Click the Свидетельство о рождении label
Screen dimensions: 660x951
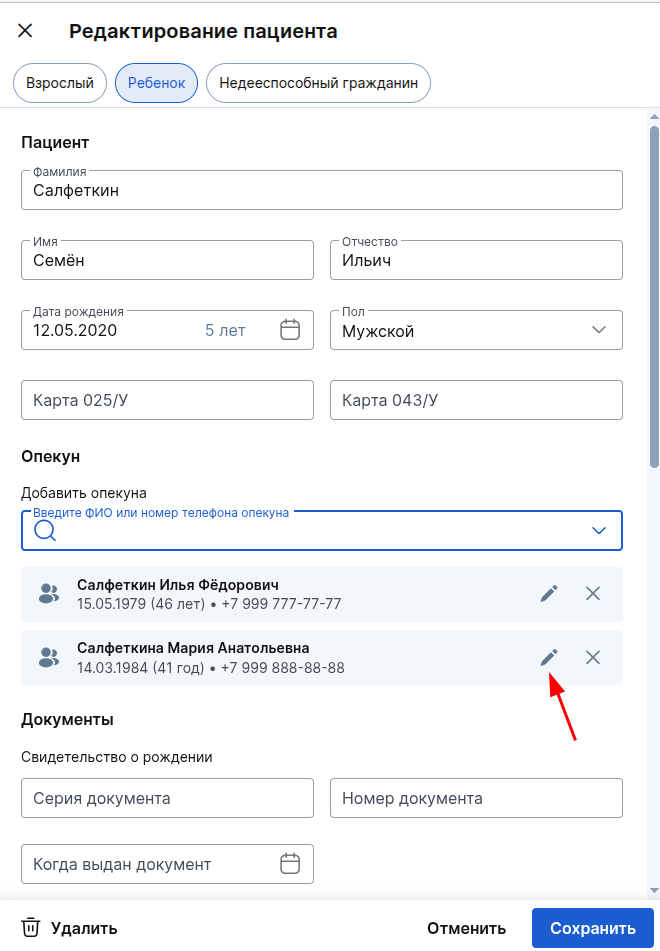click(x=116, y=757)
